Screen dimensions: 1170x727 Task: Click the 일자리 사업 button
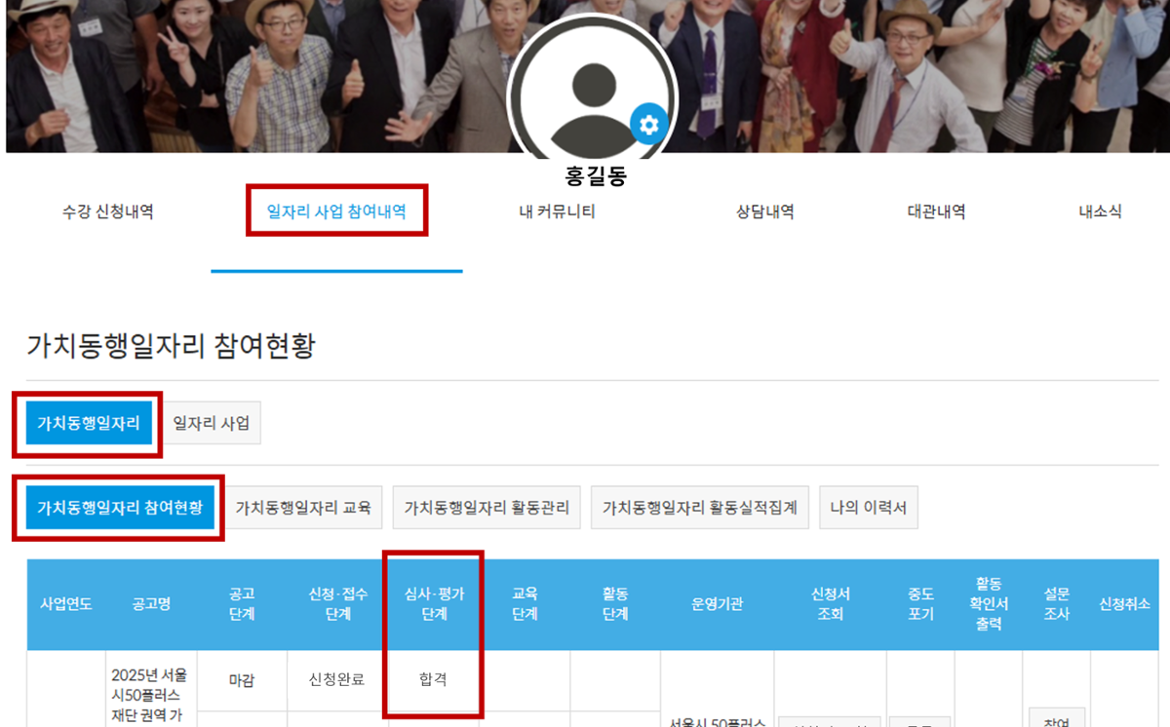(x=211, y=424)
